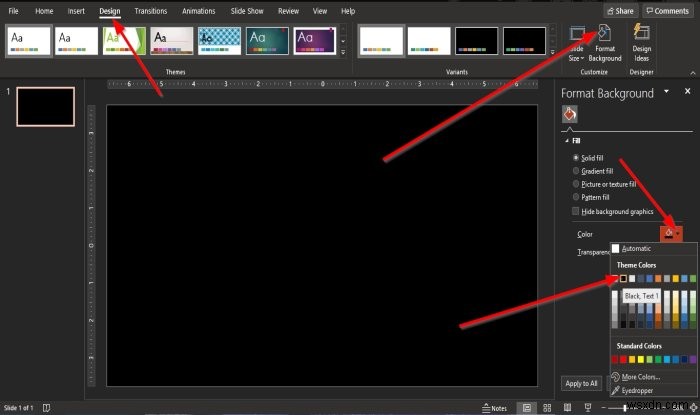This screenshot has height=415, width=700.
Task: Choose the second white variant
Action: [x=429, y=41]
